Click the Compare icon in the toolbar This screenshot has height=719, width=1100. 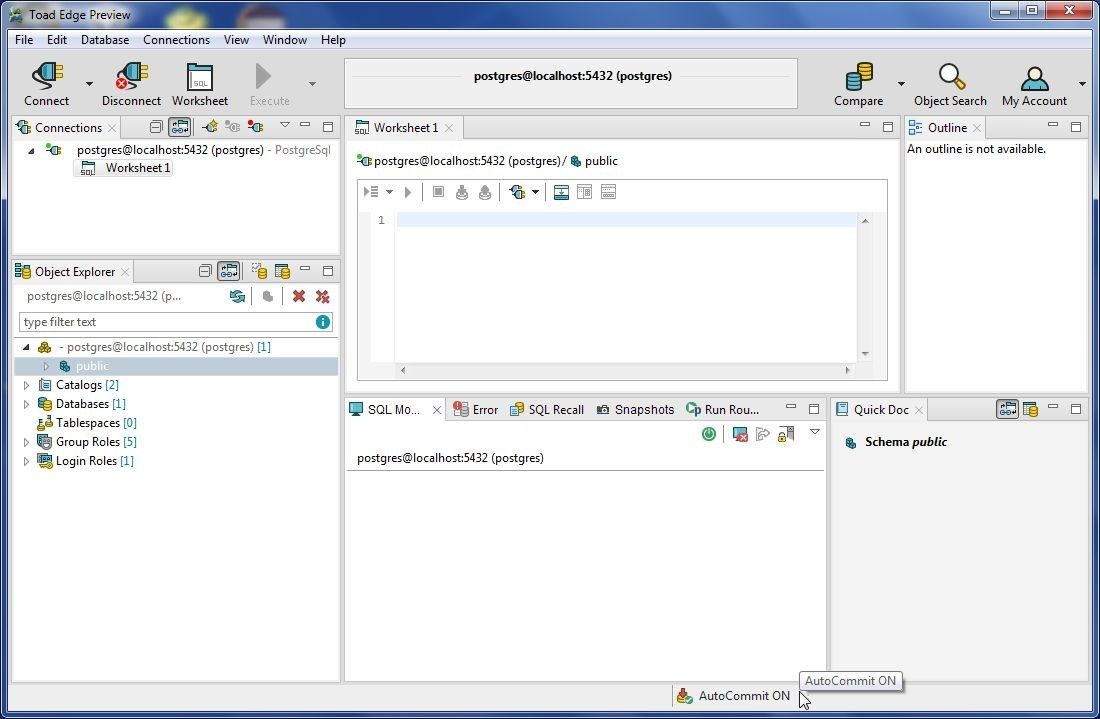[857, 80]
